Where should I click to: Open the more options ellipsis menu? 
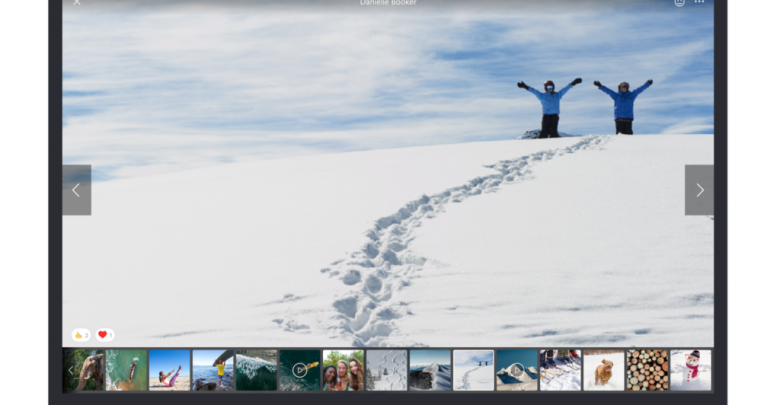click(699, 2)
